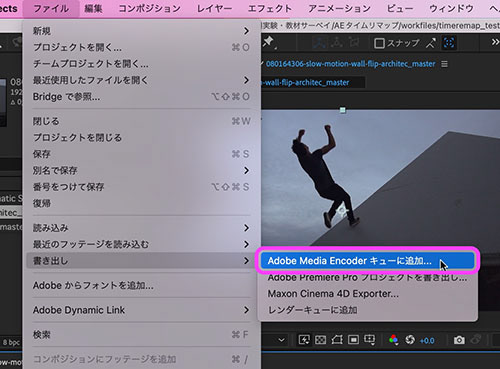Select Adobe Media Encoder キューに追加...
Screen dimensions: 500x369
pyautogui.click(x=368, y=261)
